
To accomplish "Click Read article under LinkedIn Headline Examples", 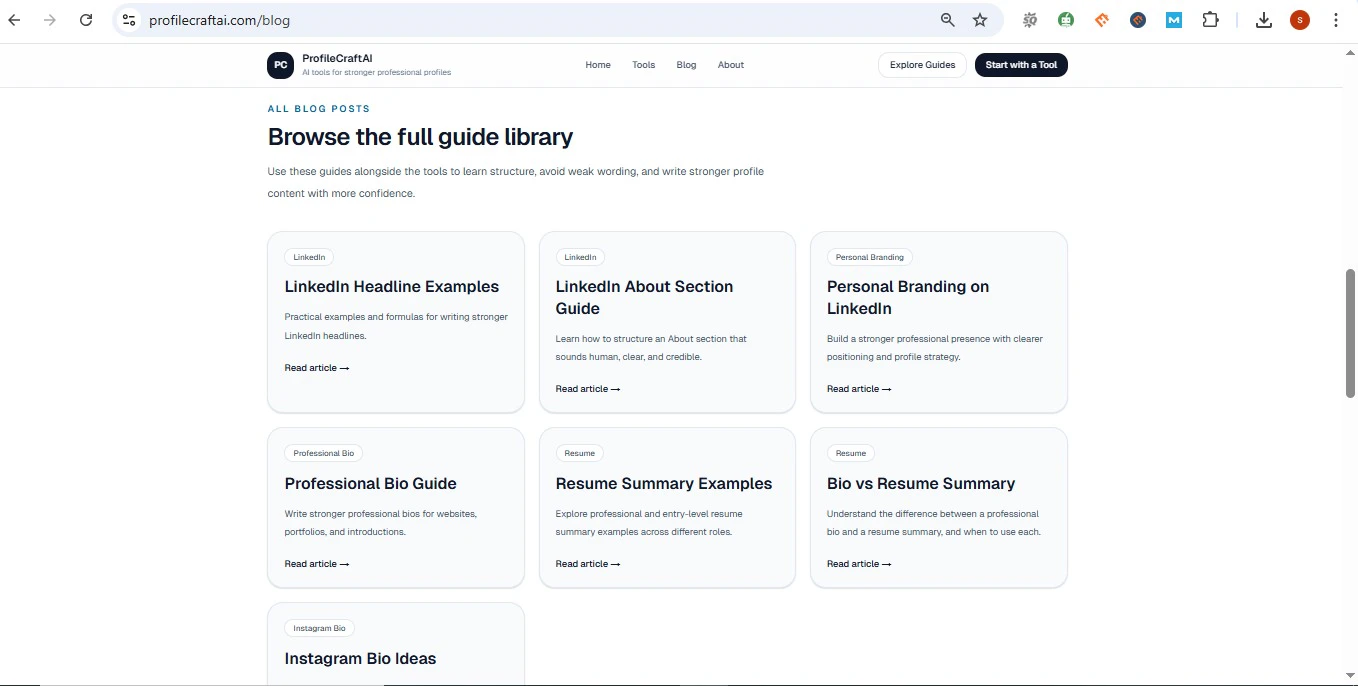I will click(316, 368).
